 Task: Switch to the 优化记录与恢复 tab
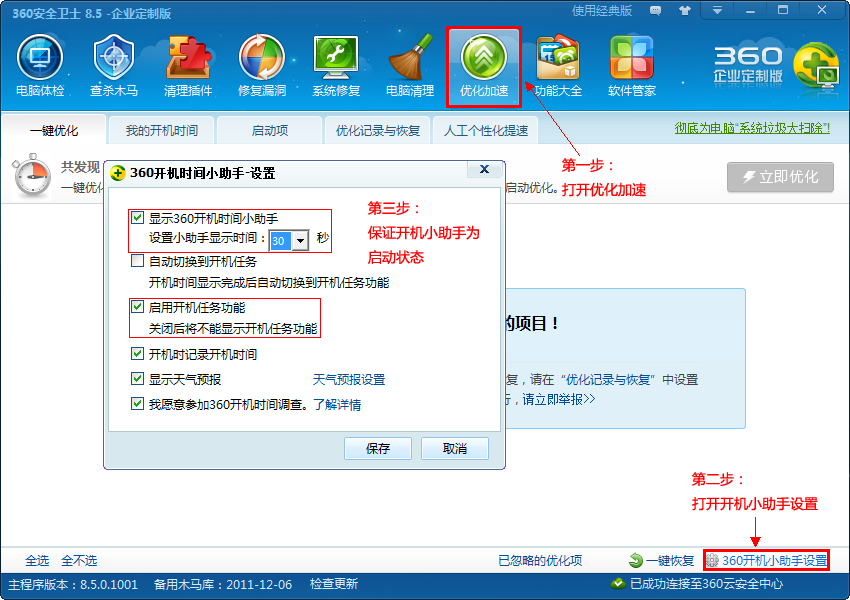click(x=378, y=131)
